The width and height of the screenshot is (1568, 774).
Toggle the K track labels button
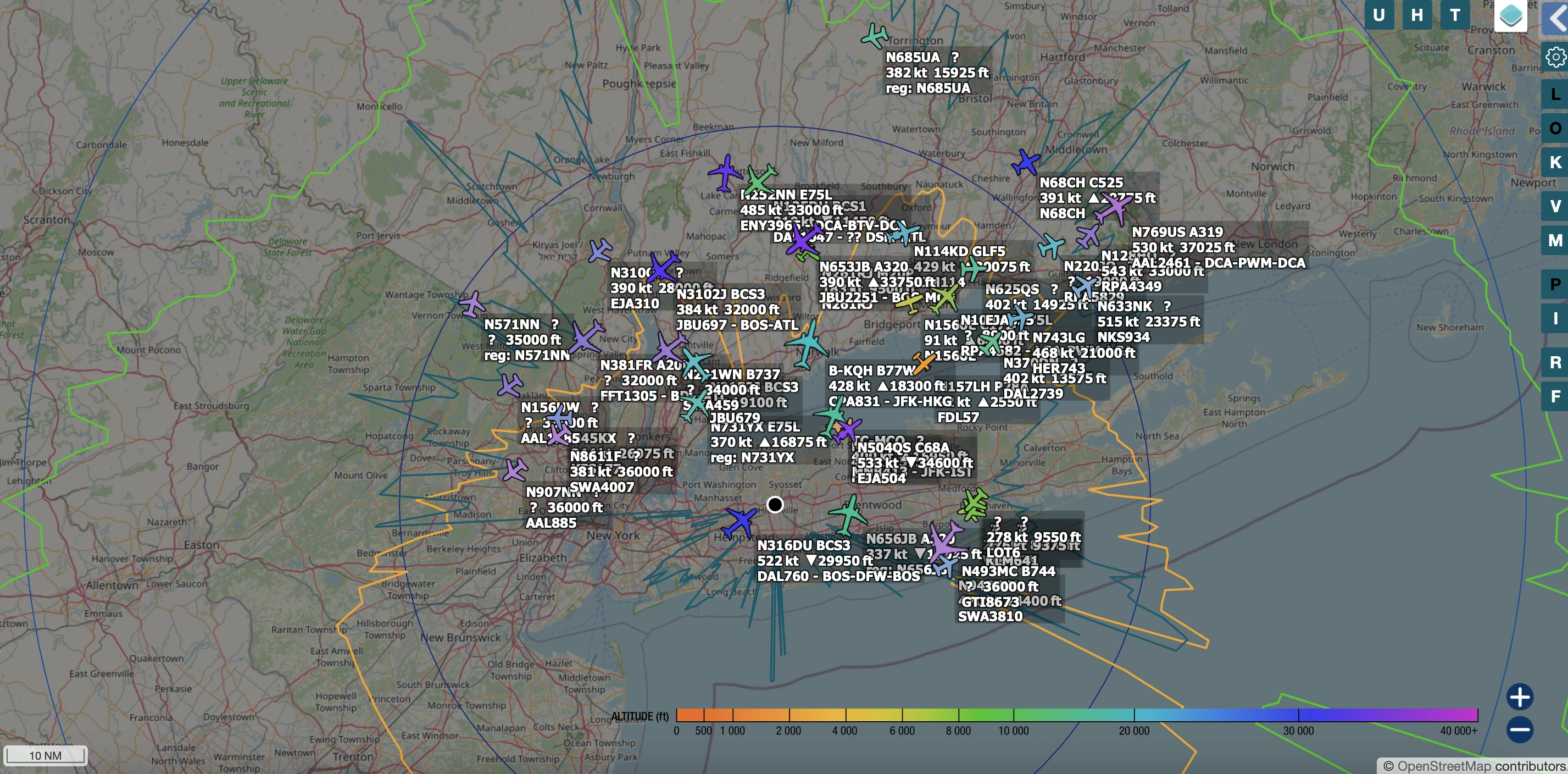1555,163
